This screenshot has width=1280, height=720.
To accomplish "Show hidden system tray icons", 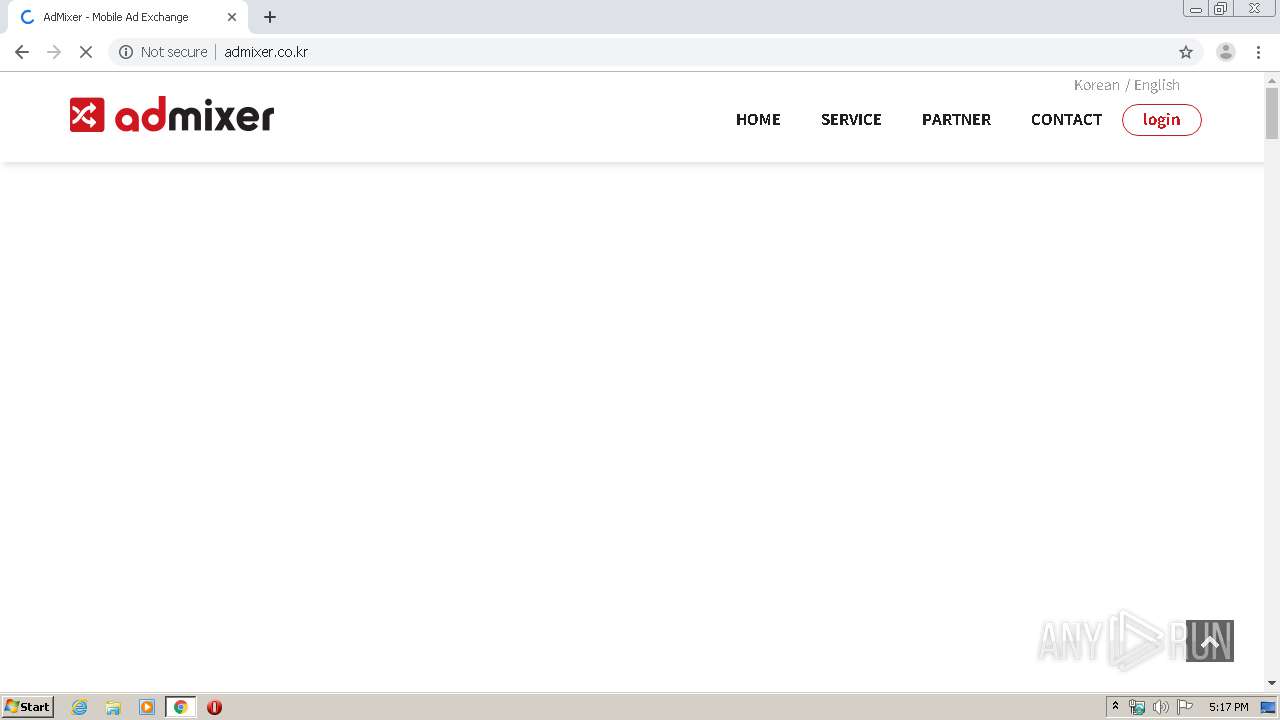I will 1116,707.
